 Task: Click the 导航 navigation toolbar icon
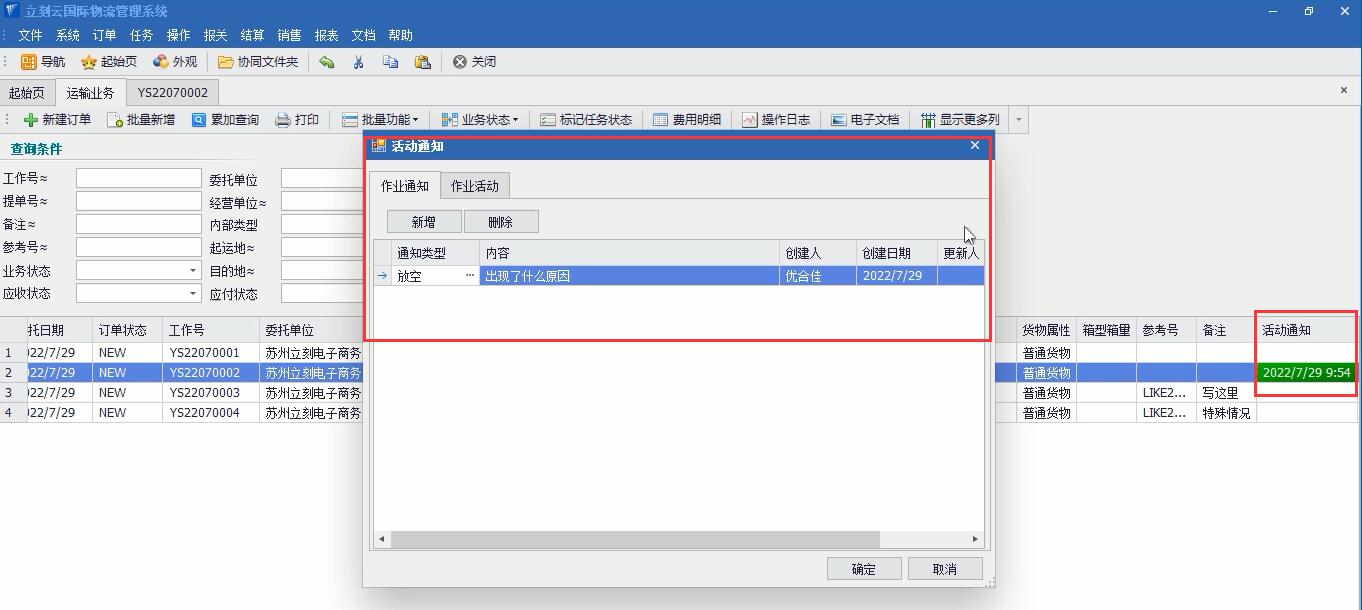click(29, 62)
